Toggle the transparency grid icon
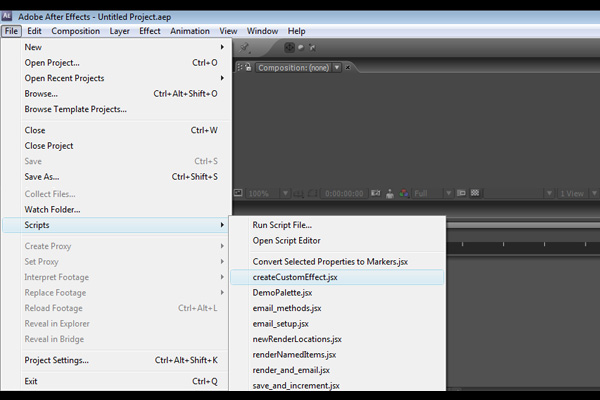Screen dimensions: 600x400 475,193
